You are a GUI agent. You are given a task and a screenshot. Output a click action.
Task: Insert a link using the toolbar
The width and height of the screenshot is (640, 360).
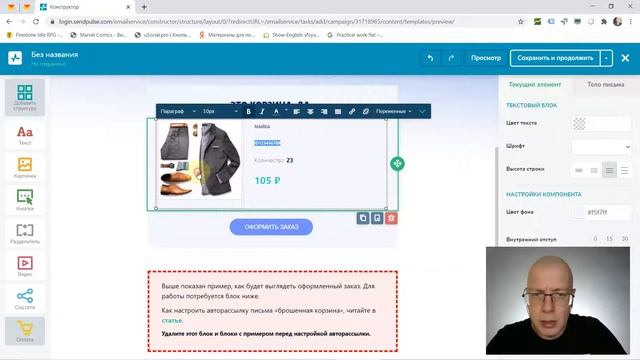[x=352, y=111]
